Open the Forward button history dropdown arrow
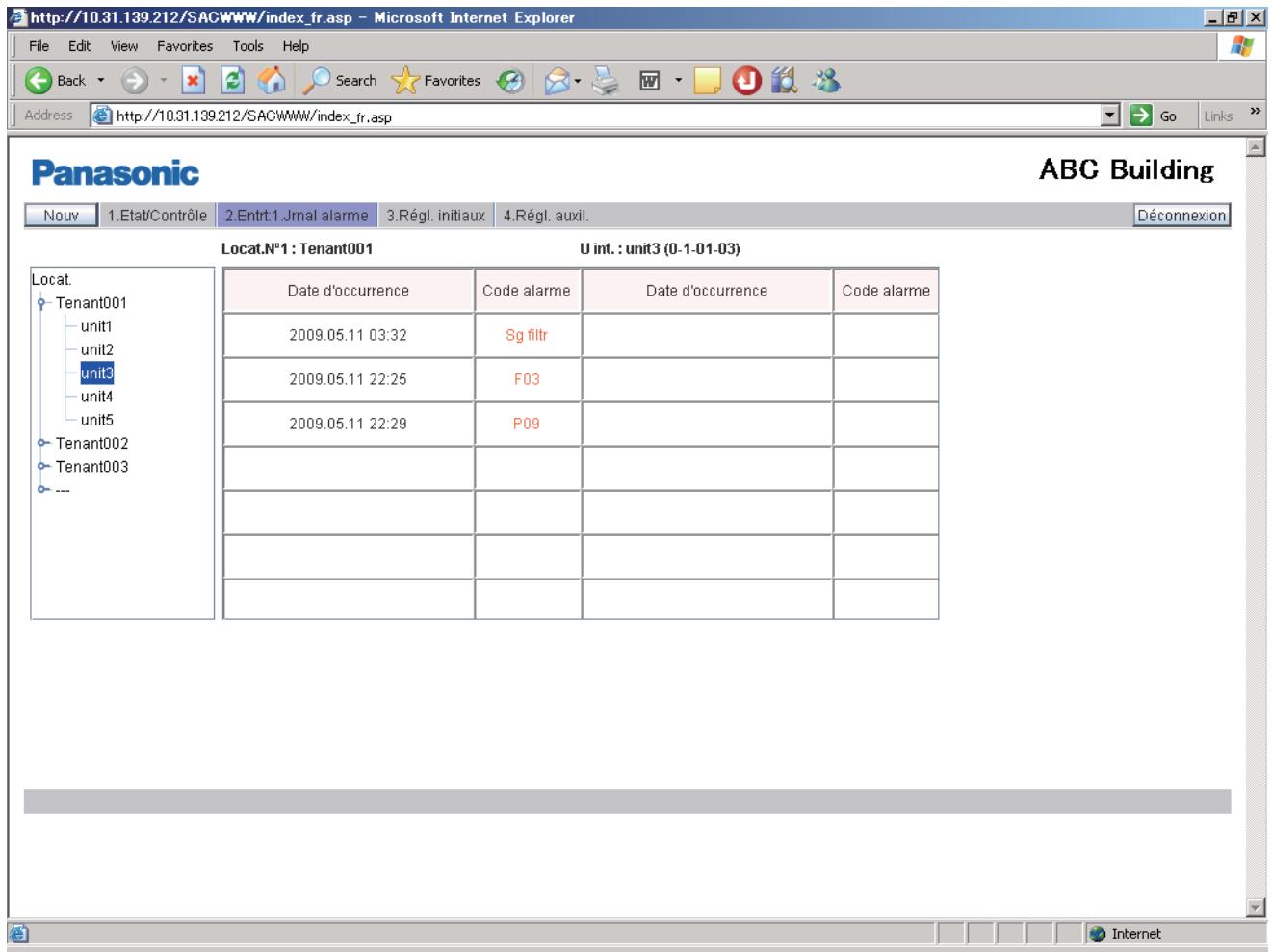Viewport: 1272px width, 952px height. click(164, 81)
